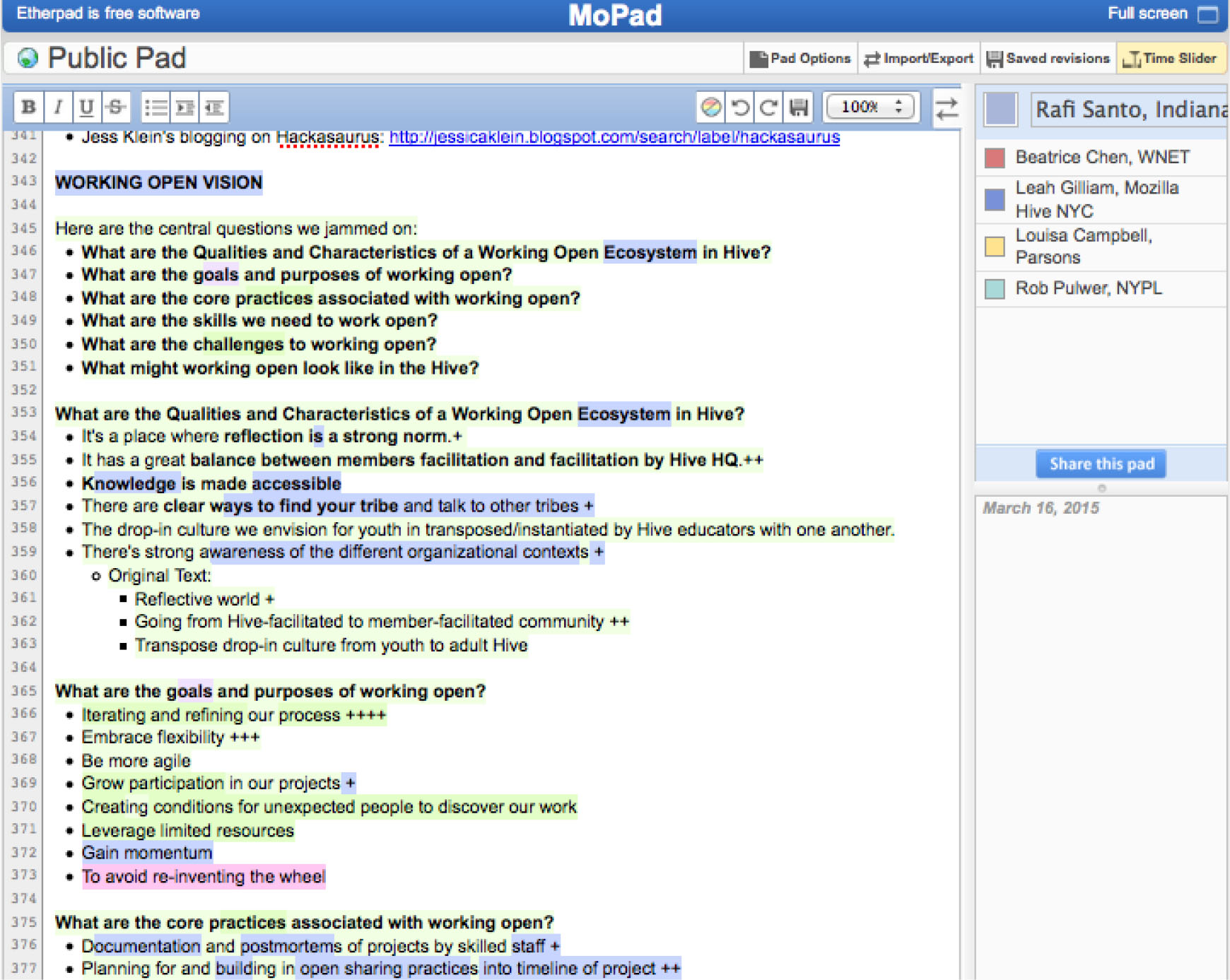Insert a bulleted list

pos(156,107)
